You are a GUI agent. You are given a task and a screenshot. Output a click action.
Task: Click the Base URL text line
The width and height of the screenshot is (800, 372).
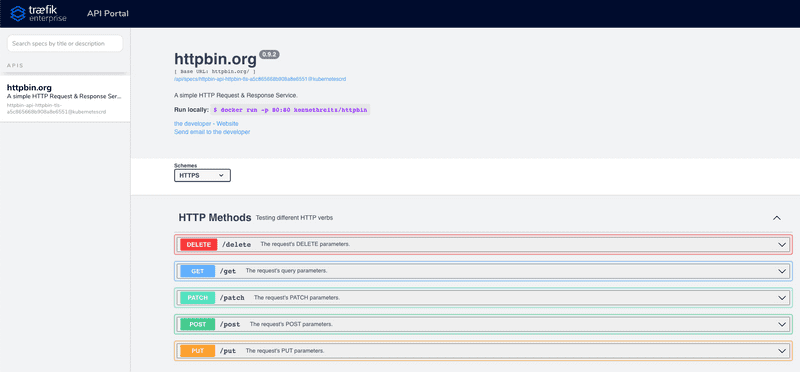(x=215, y=72)
